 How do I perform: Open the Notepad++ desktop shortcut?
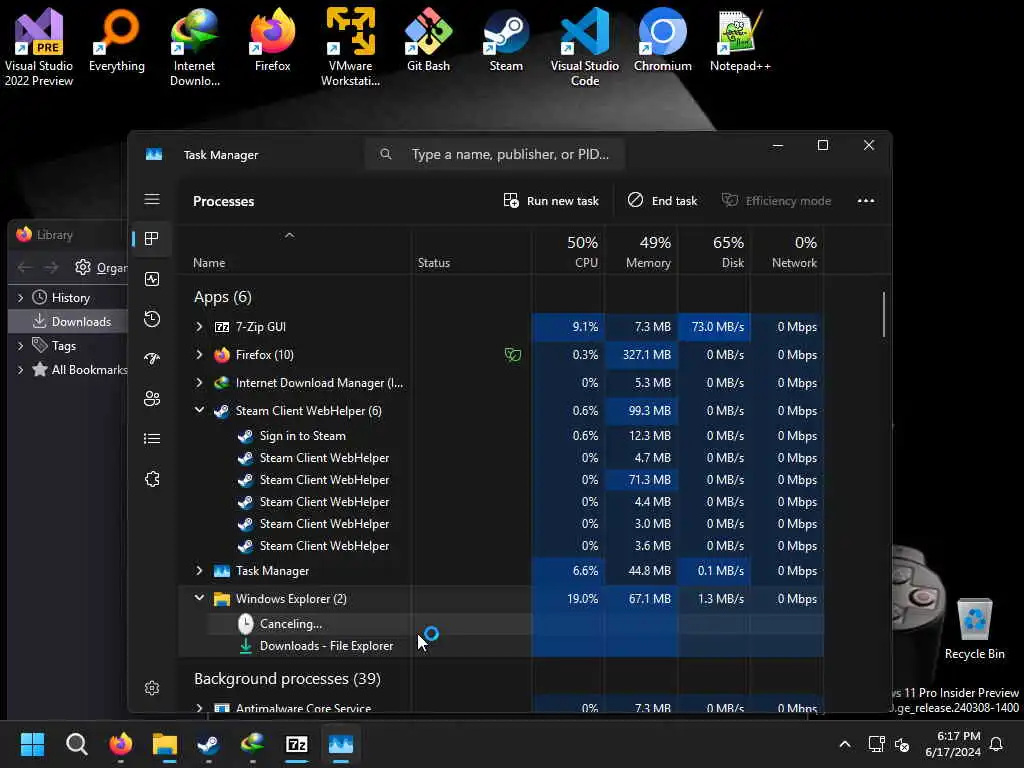(740, 40)
